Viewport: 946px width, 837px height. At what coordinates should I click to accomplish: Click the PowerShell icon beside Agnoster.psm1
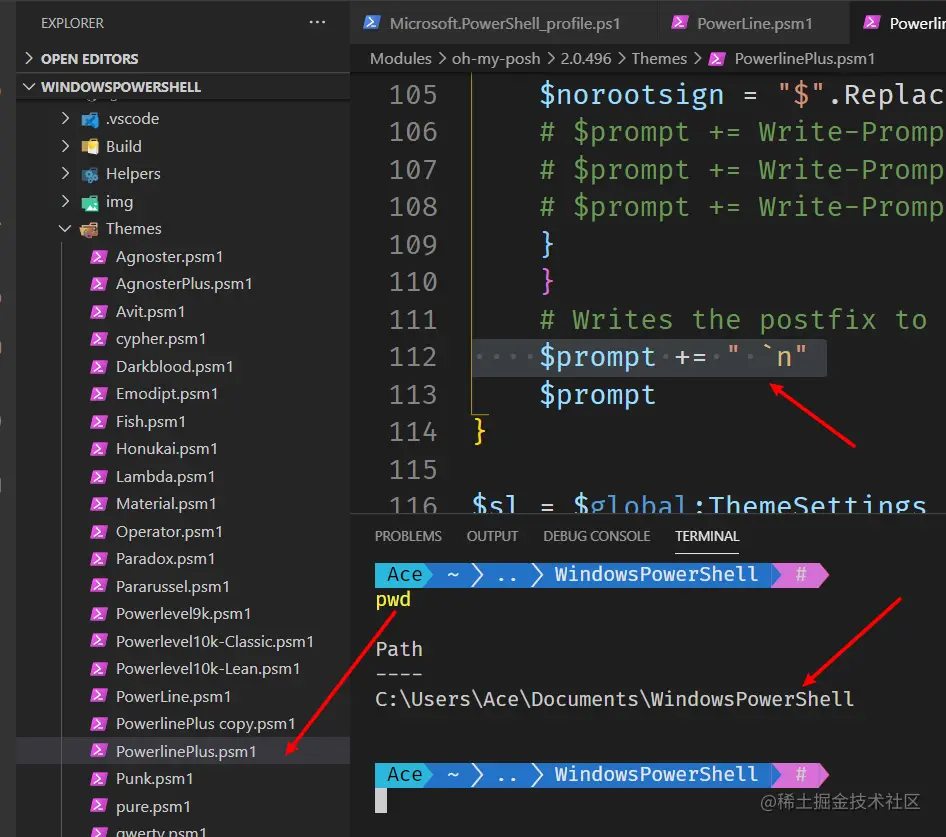98,257
